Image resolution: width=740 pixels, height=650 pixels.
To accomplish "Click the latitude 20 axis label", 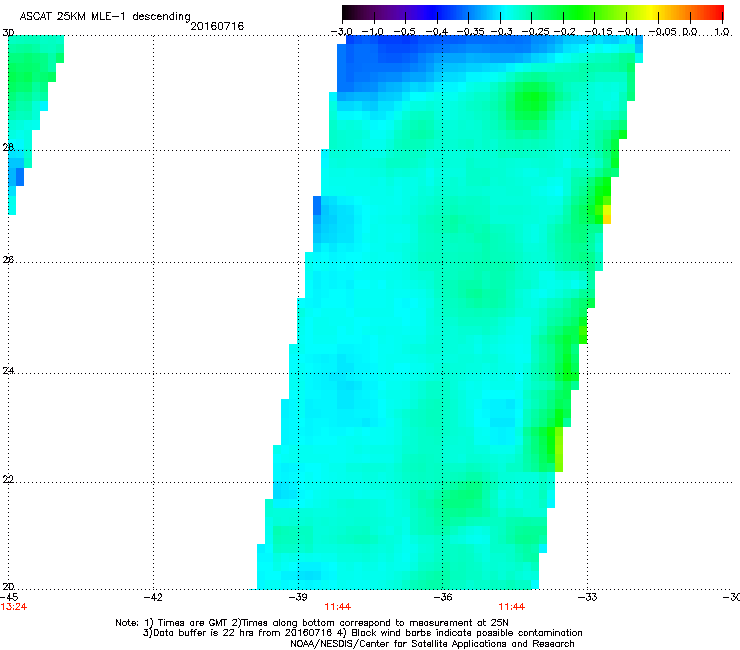I will [8, 586].
